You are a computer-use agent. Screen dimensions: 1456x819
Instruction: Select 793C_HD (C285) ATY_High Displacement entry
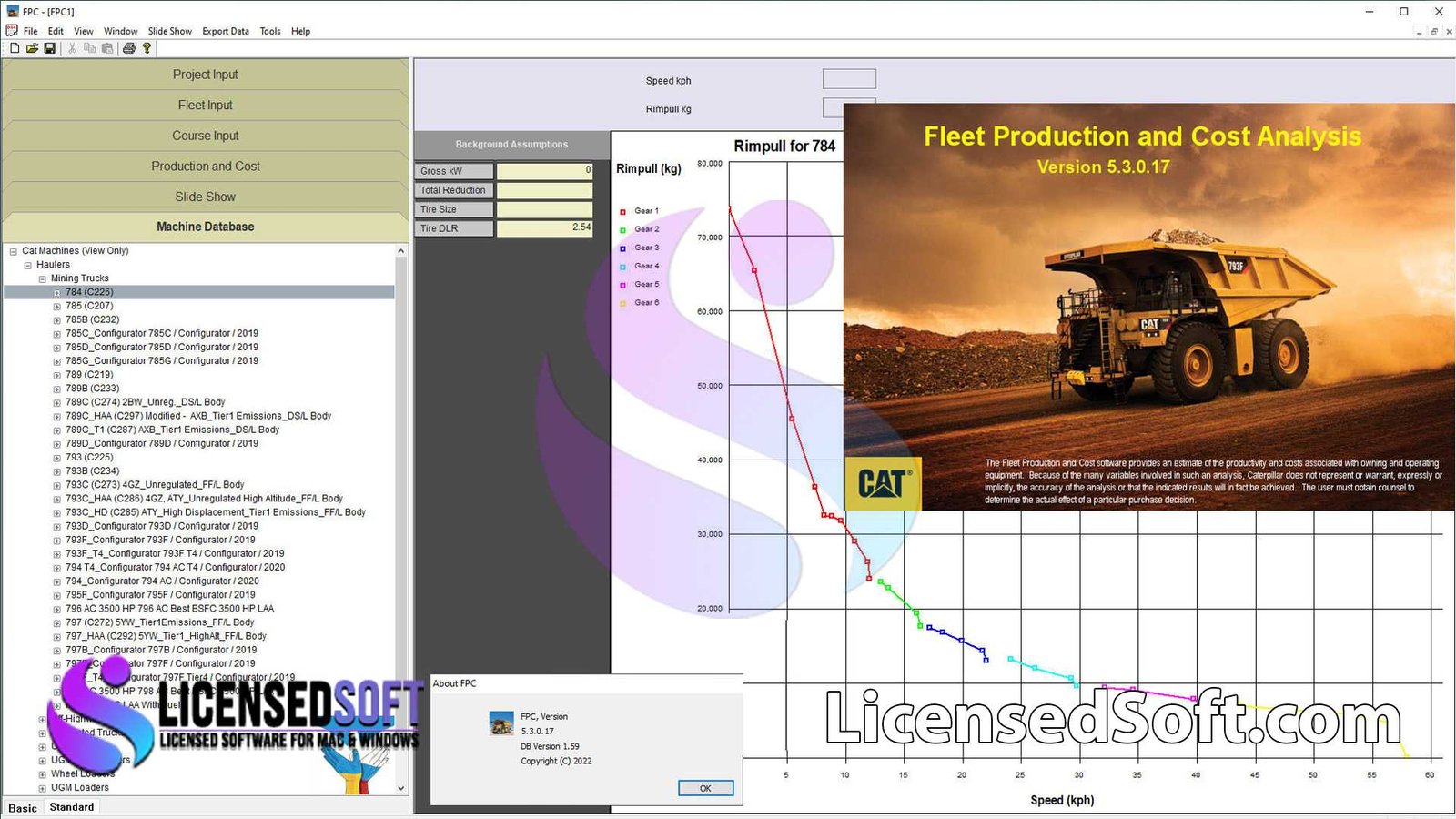coord(216,512)
